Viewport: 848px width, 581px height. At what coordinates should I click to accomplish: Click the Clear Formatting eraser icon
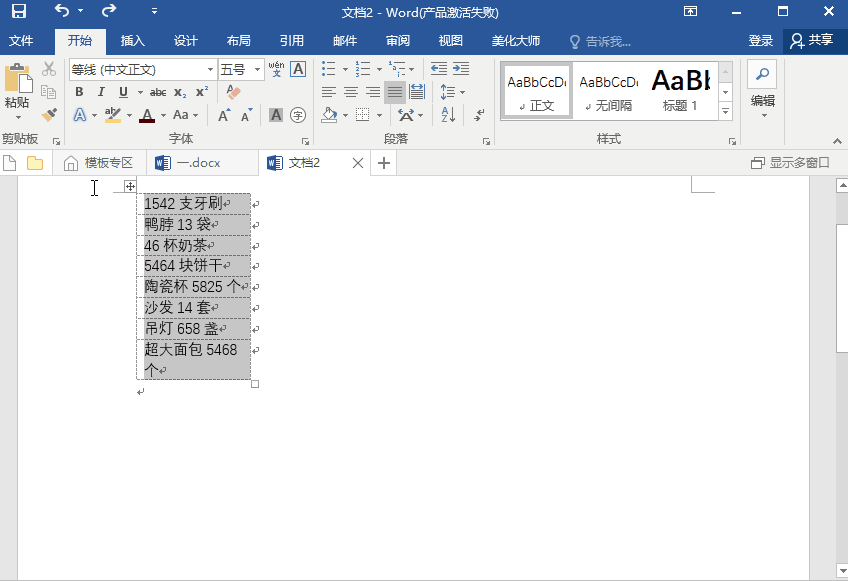(x=233, y=92)
